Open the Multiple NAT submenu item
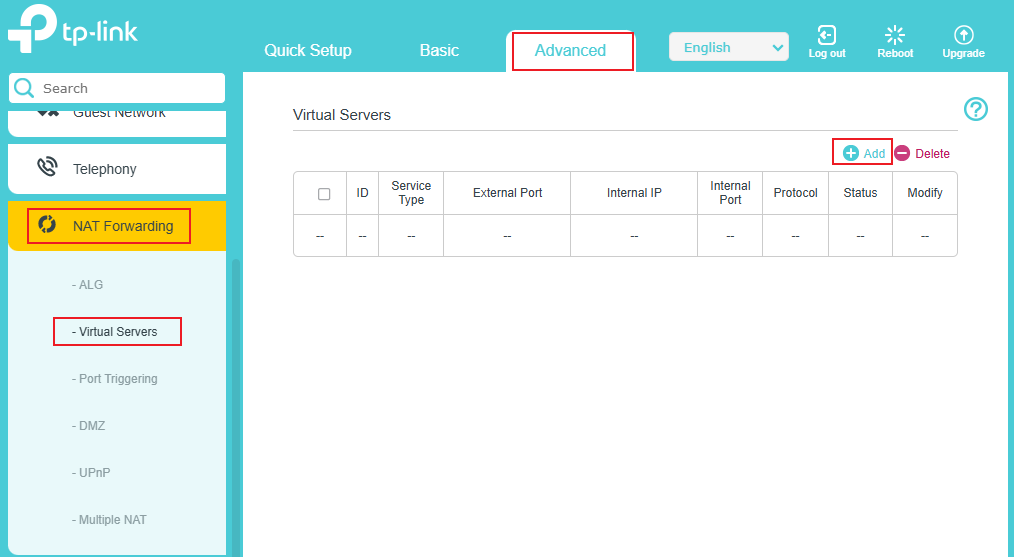This screenshot has height=557, width=1014. (109, 519)
